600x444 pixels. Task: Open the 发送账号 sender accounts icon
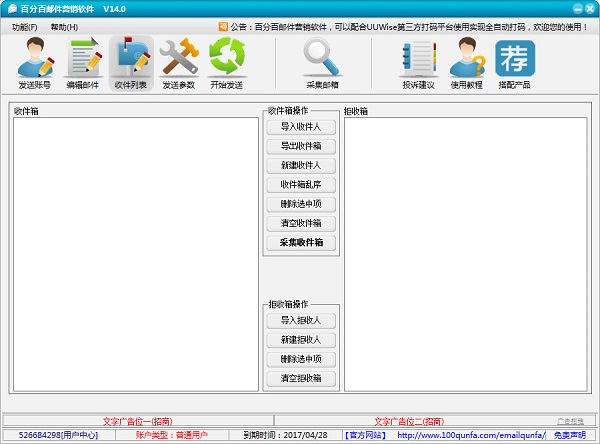tap(35, 63)
